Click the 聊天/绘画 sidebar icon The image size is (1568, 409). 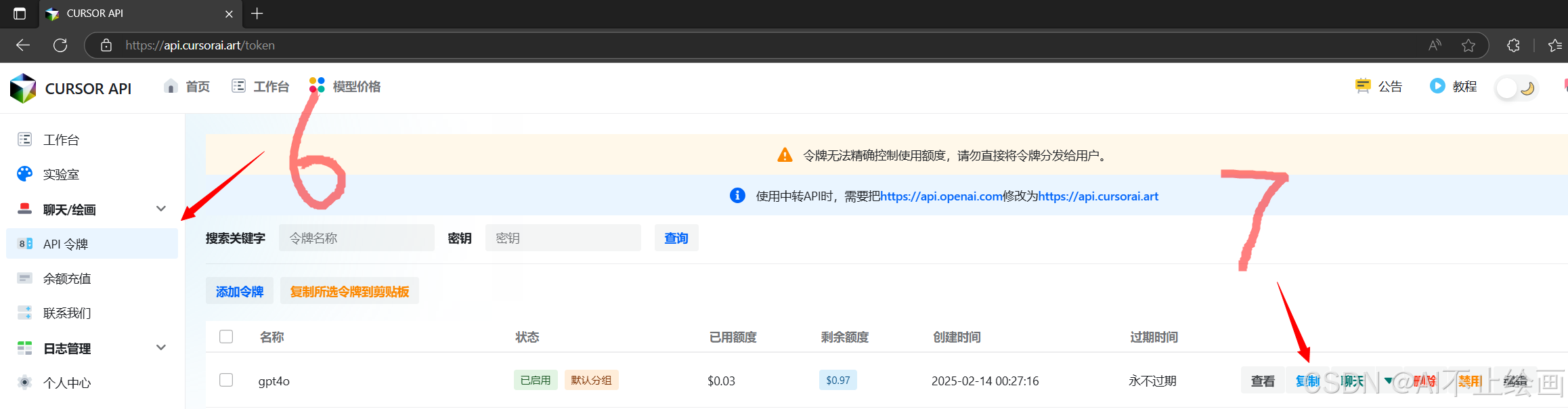coord(25,209)
